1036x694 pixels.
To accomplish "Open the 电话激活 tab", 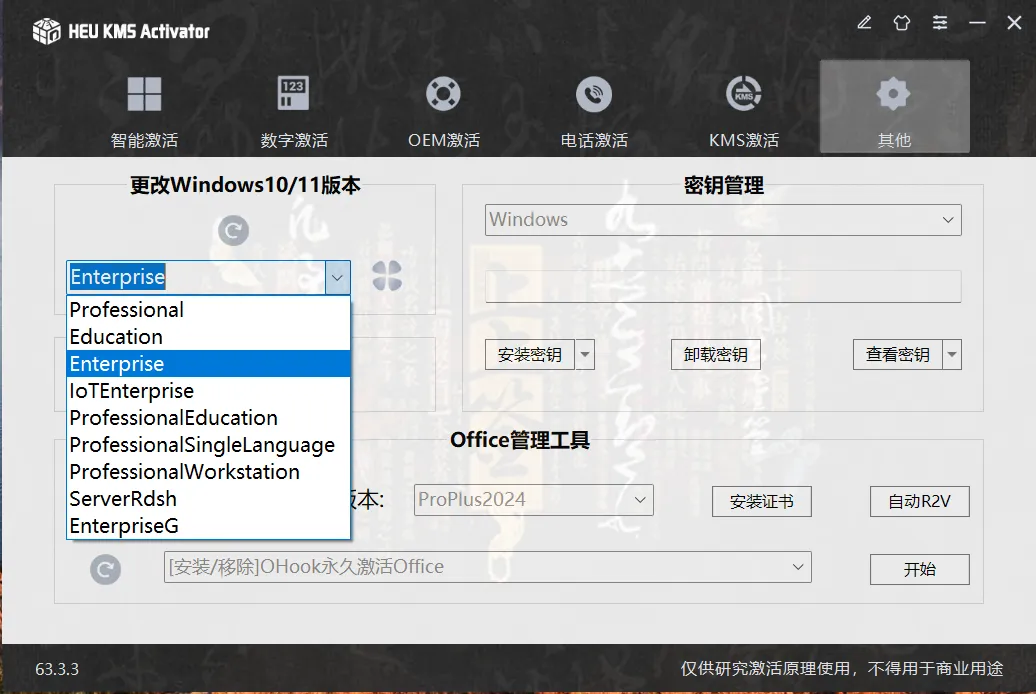I will (594, 111).
